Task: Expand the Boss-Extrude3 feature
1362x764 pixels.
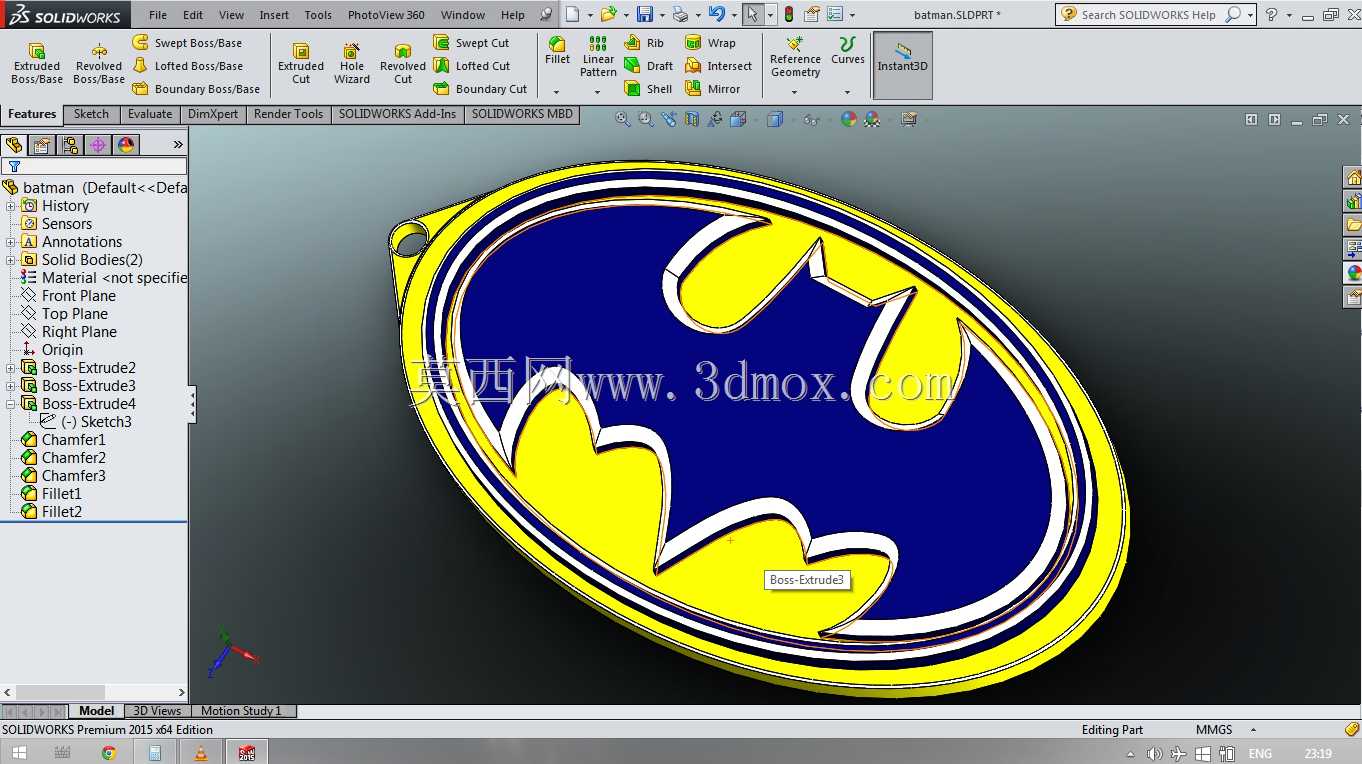Action: [x=11, y=386]
